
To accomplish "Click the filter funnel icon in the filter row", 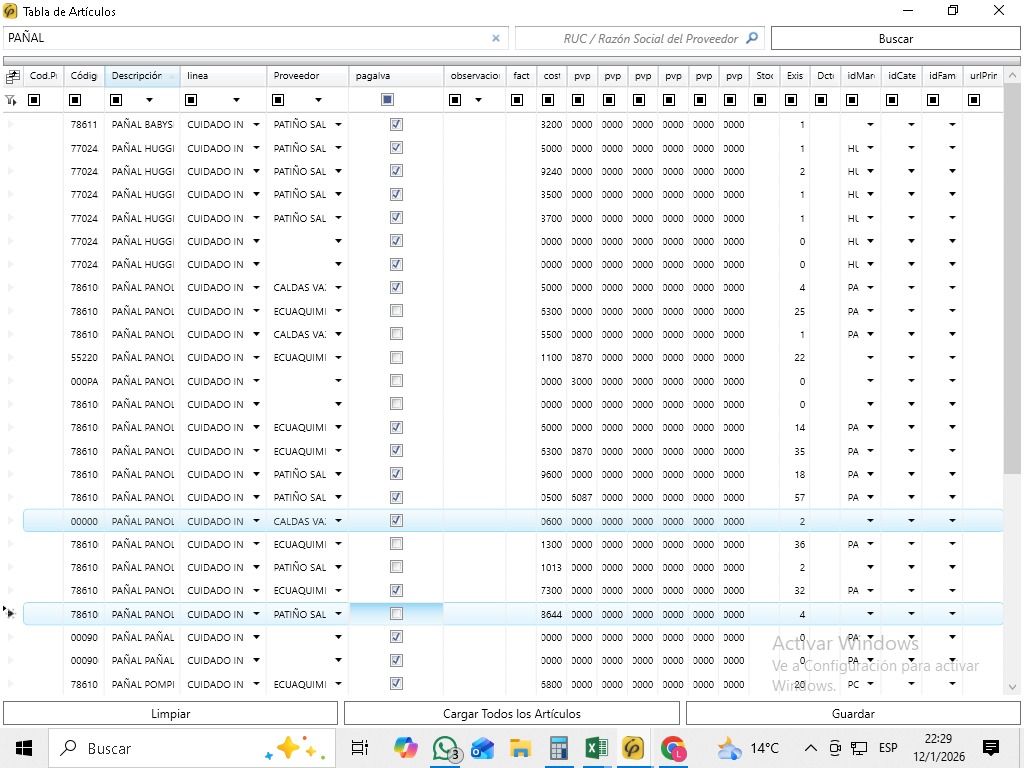I will point(11,100).
